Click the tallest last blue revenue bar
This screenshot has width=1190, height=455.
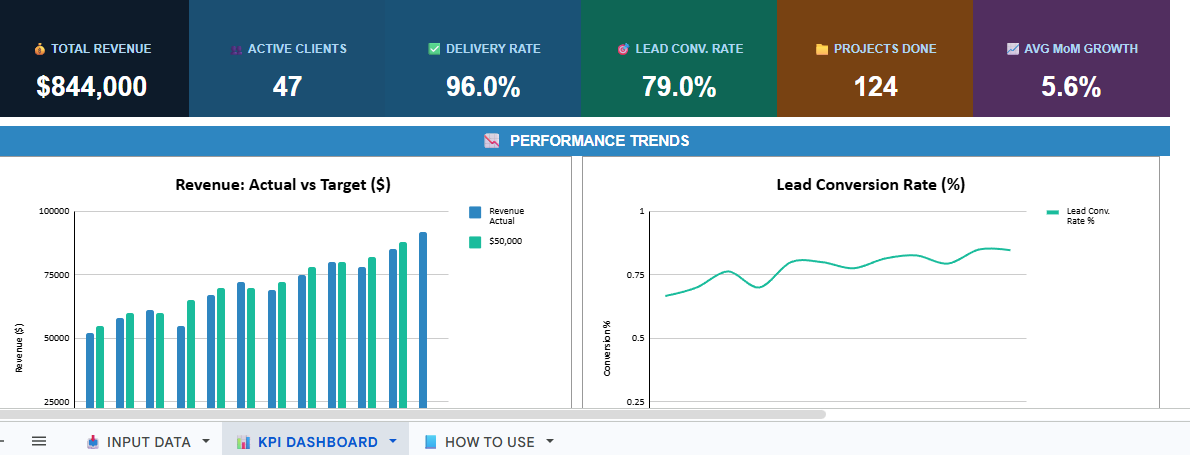pyautogui.click(x=423, y=320)
